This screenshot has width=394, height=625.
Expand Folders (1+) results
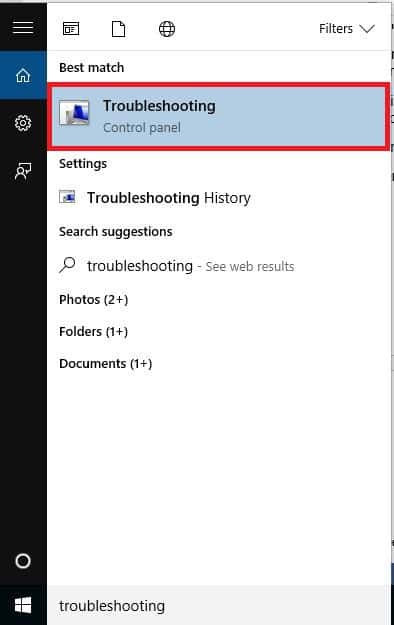coord(93,331)
